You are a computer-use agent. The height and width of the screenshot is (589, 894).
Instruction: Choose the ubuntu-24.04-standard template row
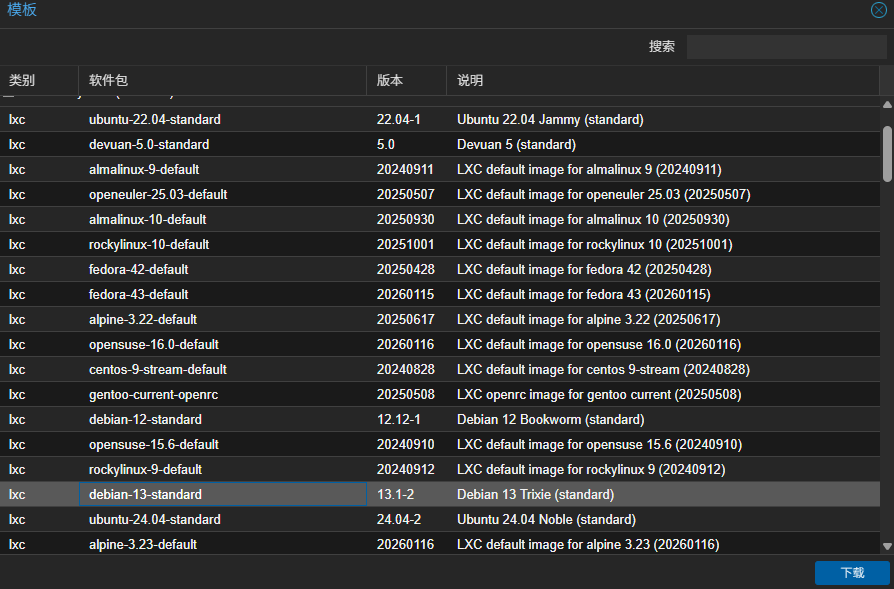coord(155,519)
